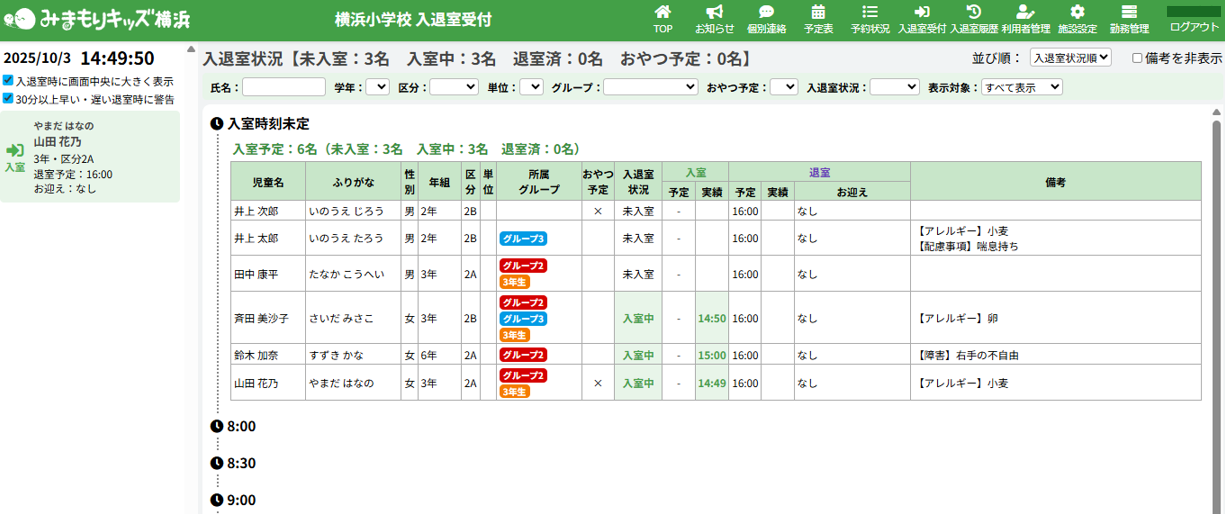Open the 表示対象 dropdown
This screenshot has height=514, width=1225.
click(x=1021, y=87)
